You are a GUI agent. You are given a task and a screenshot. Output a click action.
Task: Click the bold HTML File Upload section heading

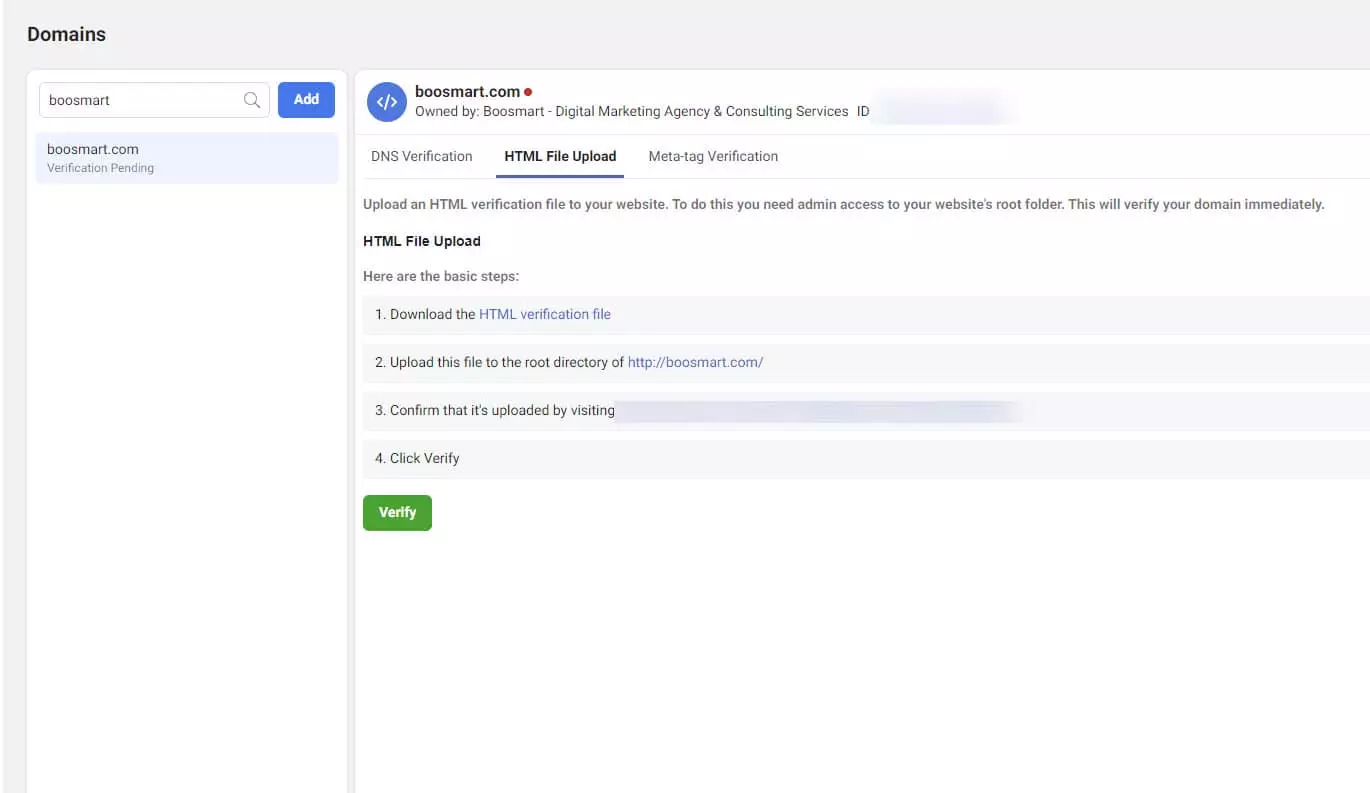(x=422, y=241)
